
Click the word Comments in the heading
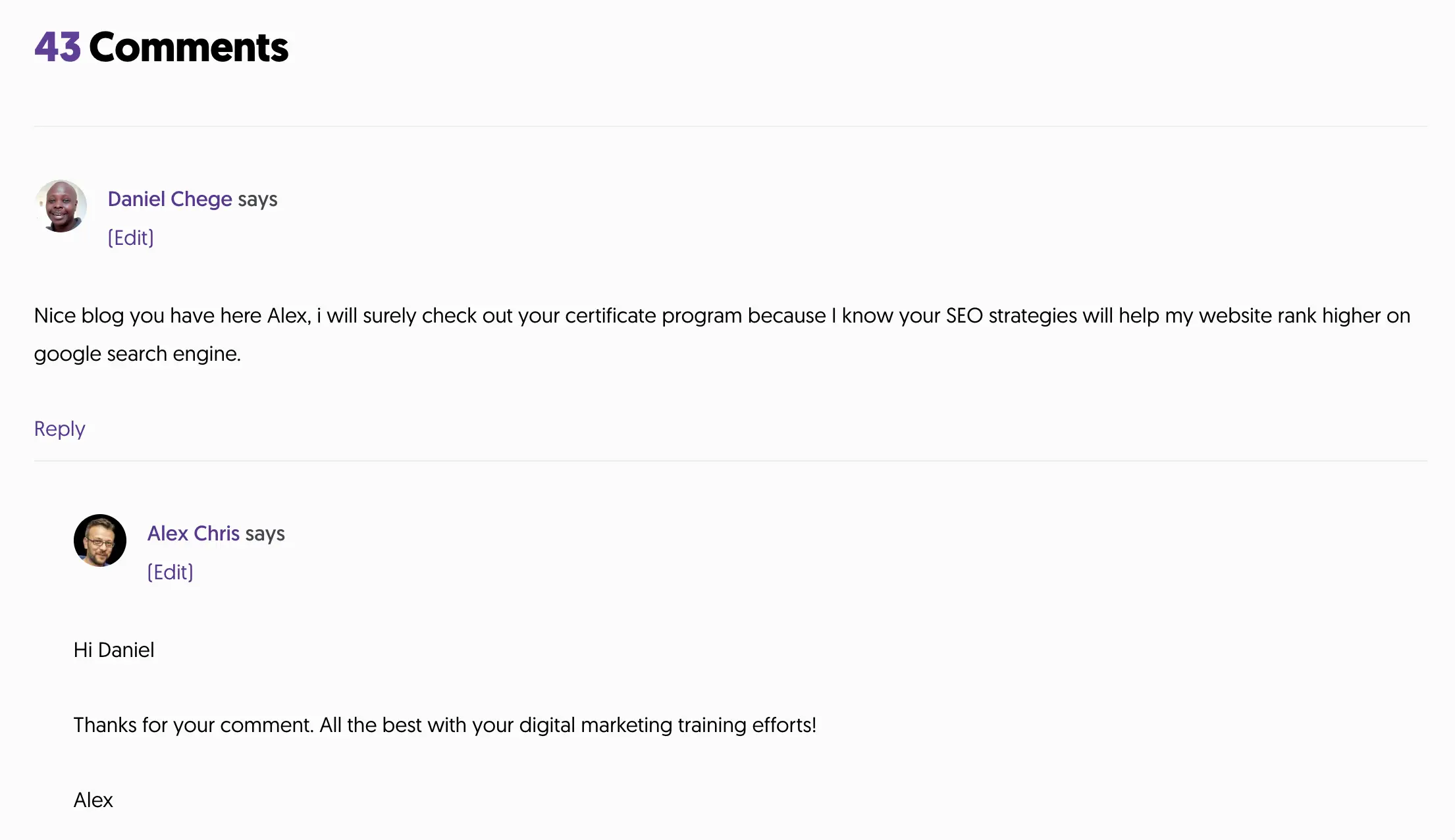pyautogui.click(x=188, y=47)
